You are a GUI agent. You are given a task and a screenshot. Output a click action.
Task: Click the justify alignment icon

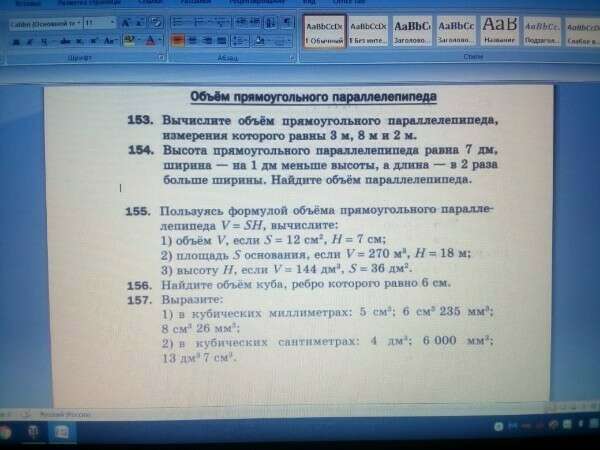pyautogui.click(x=222, y=40)
